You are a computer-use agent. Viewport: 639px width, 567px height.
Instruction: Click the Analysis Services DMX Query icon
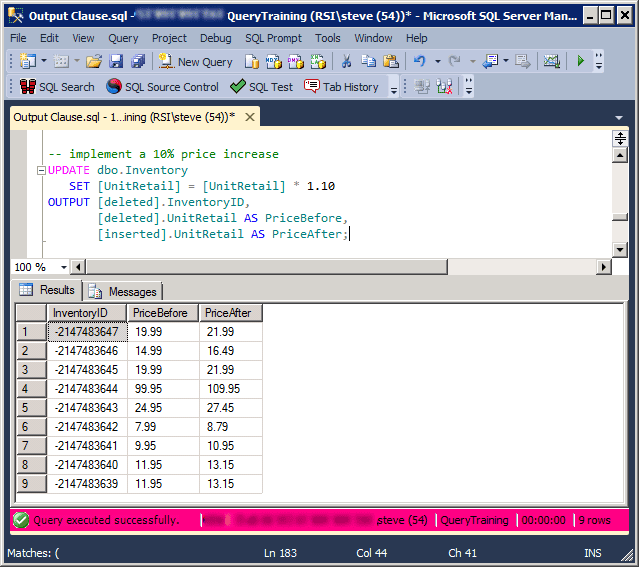point(295,62)
